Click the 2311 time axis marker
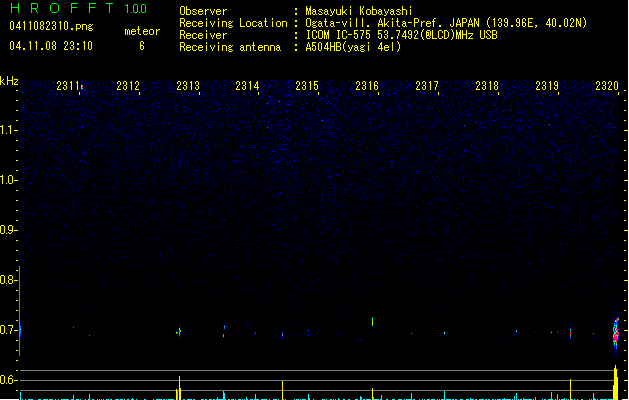The width and height of the screenshot is (629, 400). point(68,86)
